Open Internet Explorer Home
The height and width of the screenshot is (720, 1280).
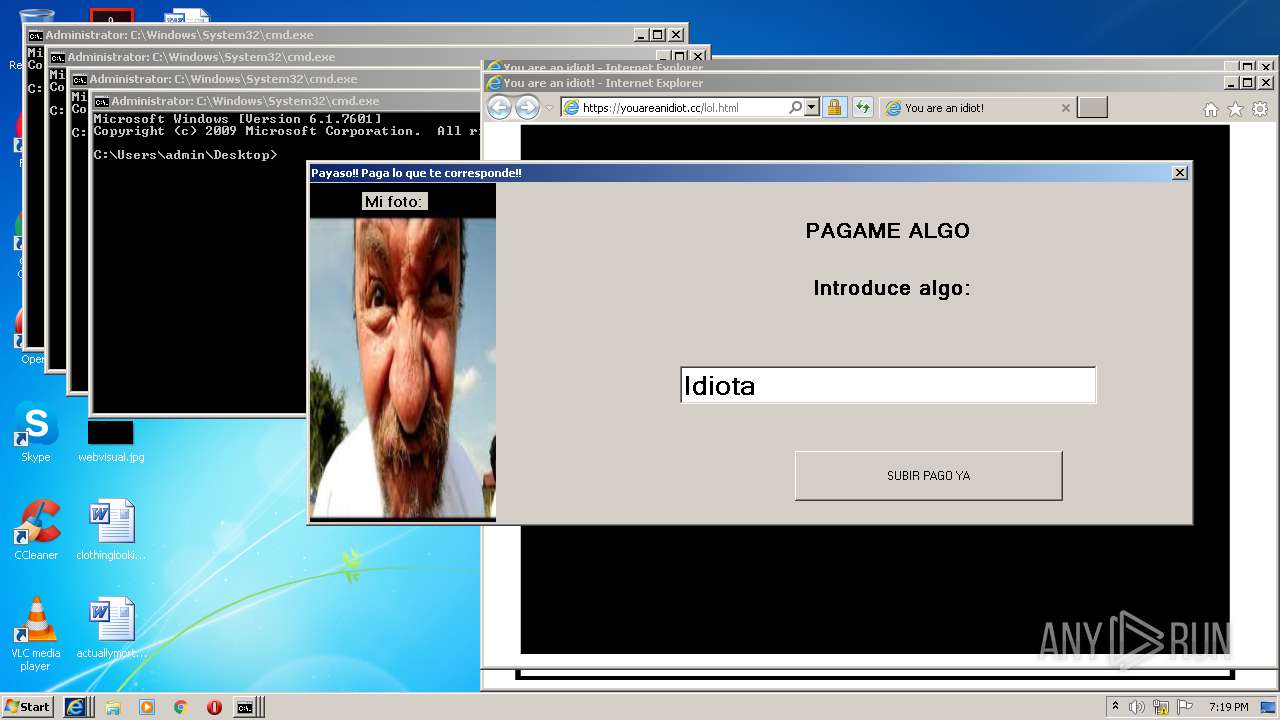(x=1210, y=109)
